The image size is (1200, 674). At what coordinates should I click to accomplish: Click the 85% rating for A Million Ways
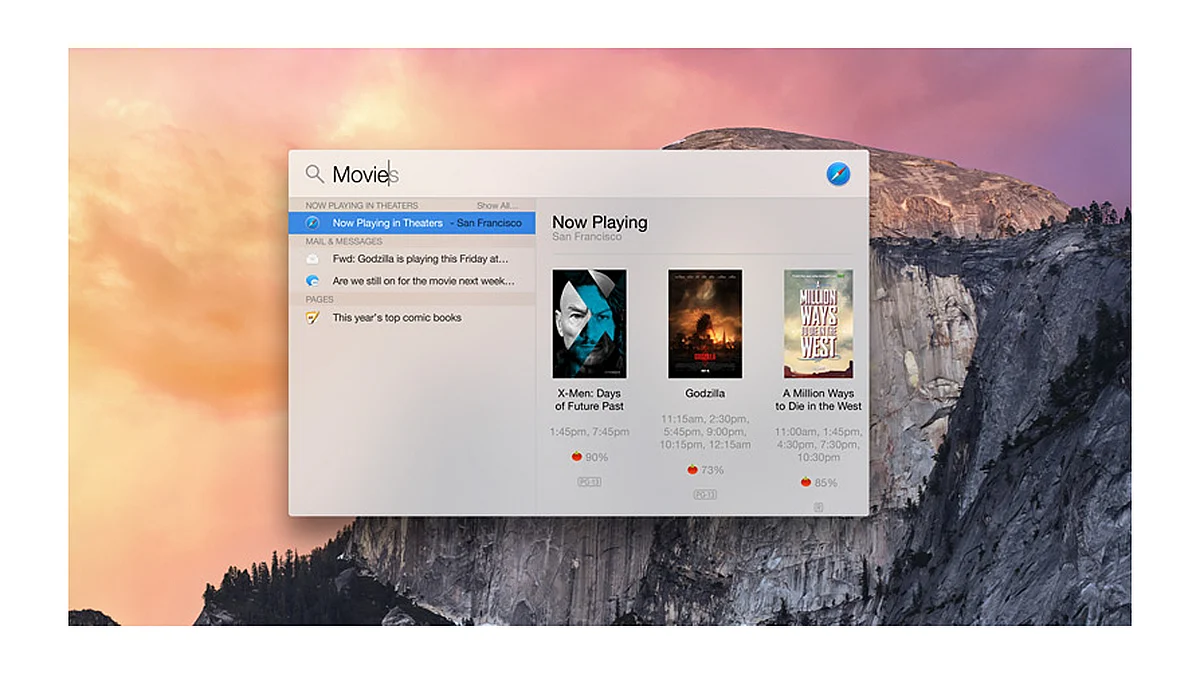826,482
